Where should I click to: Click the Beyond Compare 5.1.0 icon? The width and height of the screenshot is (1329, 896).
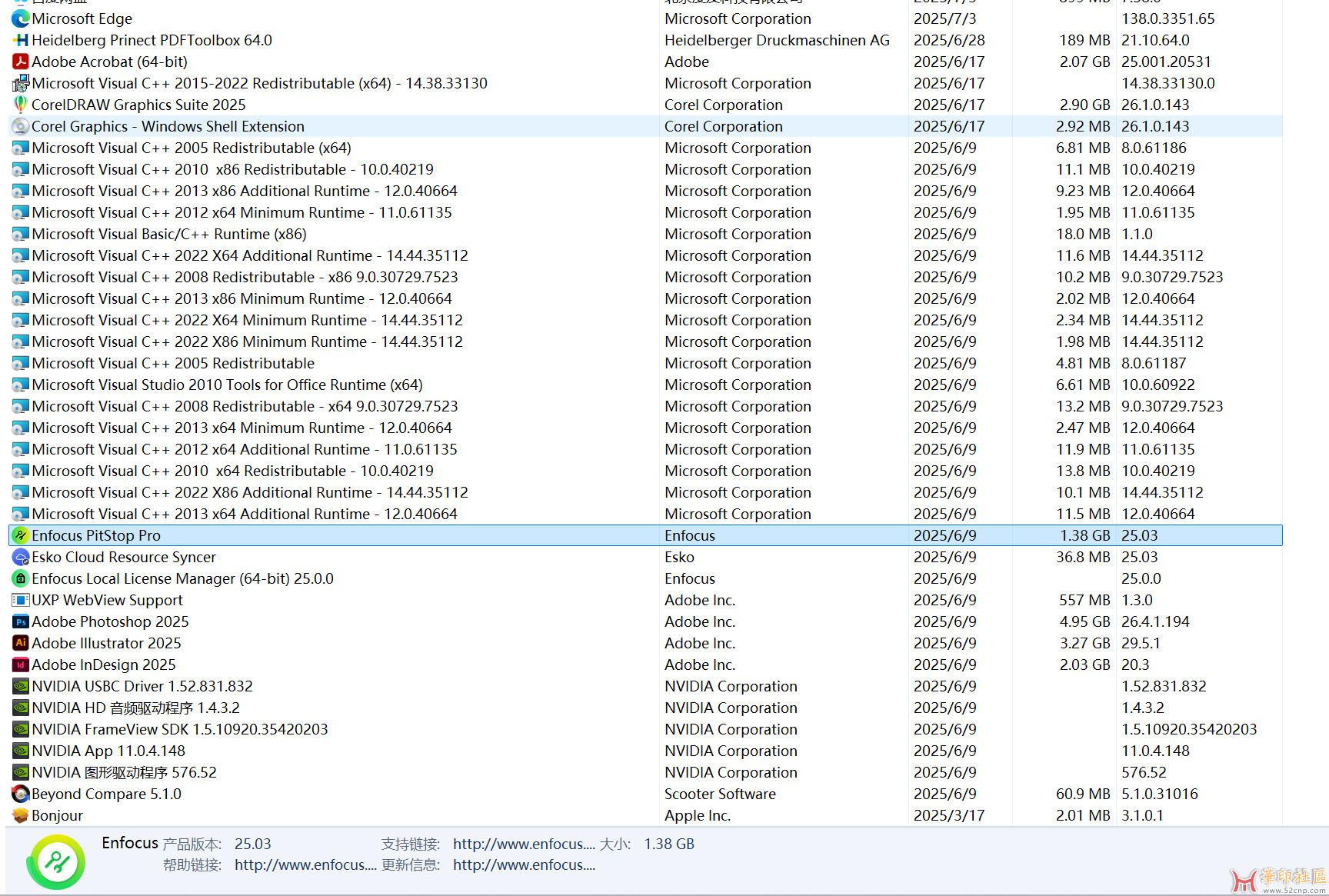21,794
